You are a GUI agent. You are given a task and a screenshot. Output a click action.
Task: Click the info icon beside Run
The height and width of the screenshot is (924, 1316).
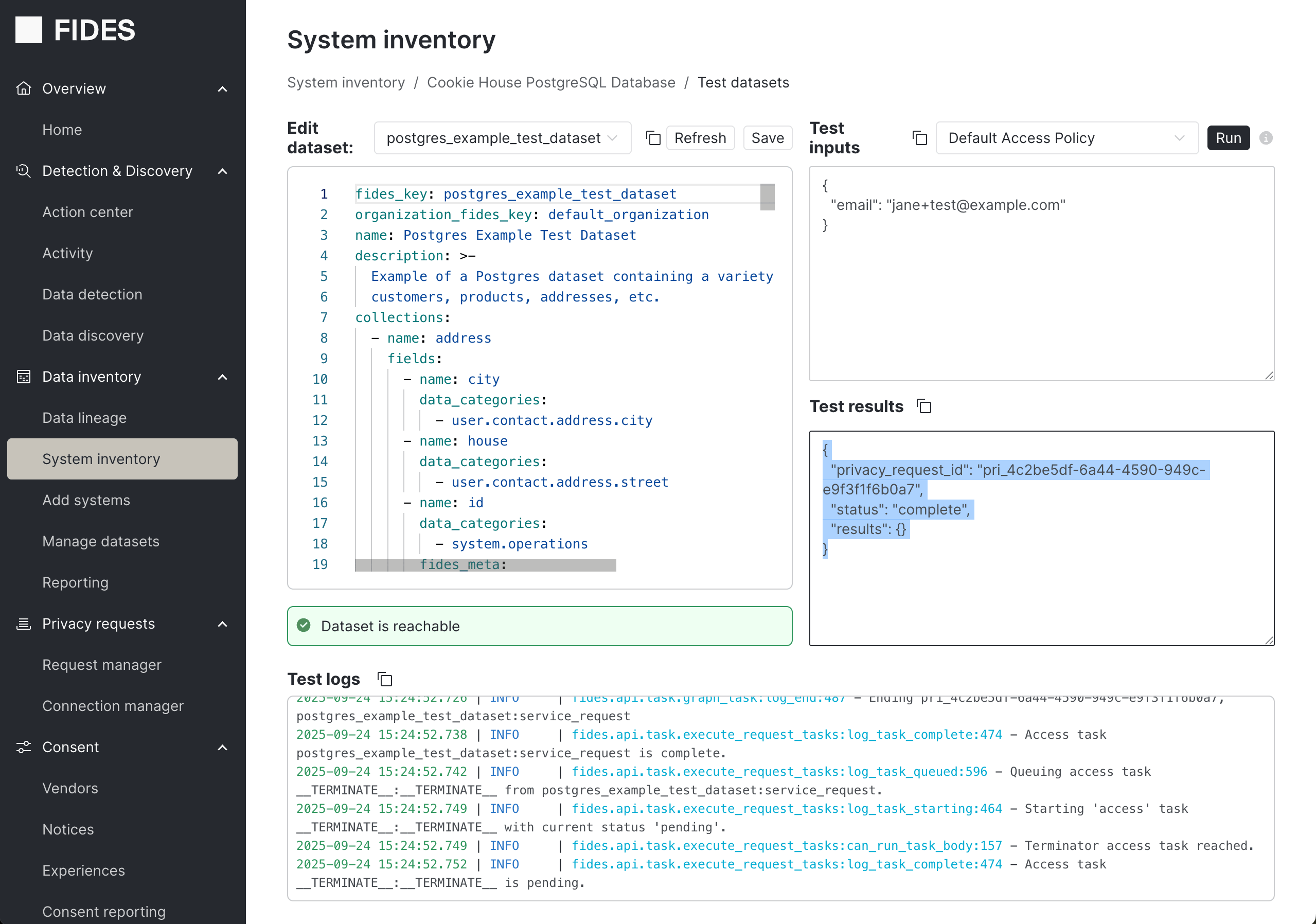(1266, 138)
